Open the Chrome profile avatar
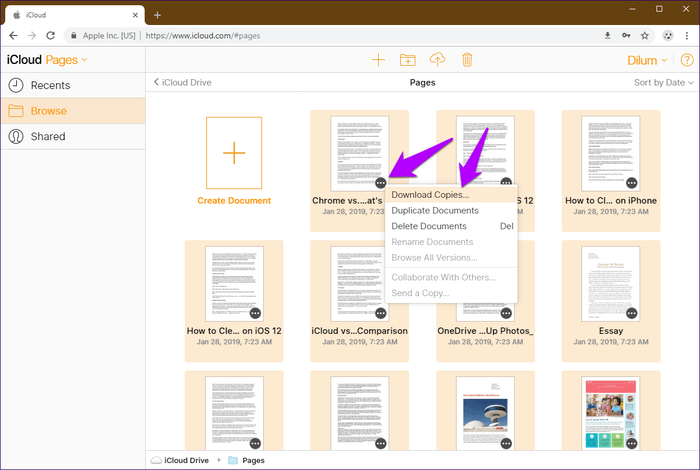 click(x=668, y=36)
